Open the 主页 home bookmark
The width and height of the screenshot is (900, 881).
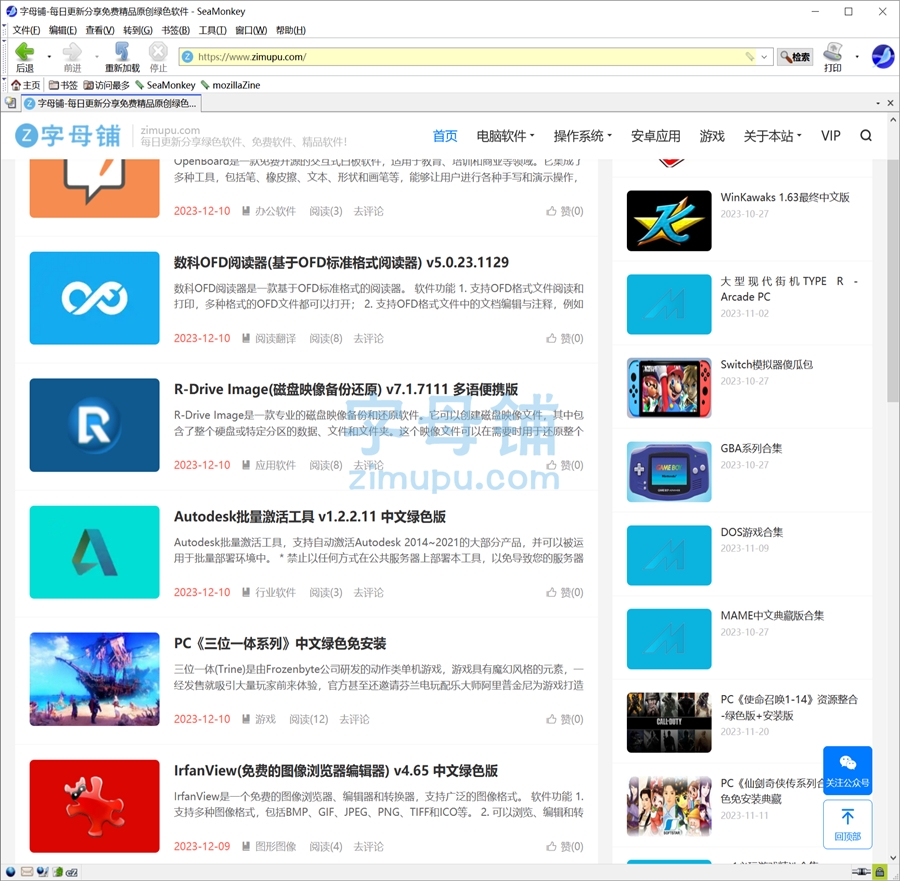click(26, 85)
